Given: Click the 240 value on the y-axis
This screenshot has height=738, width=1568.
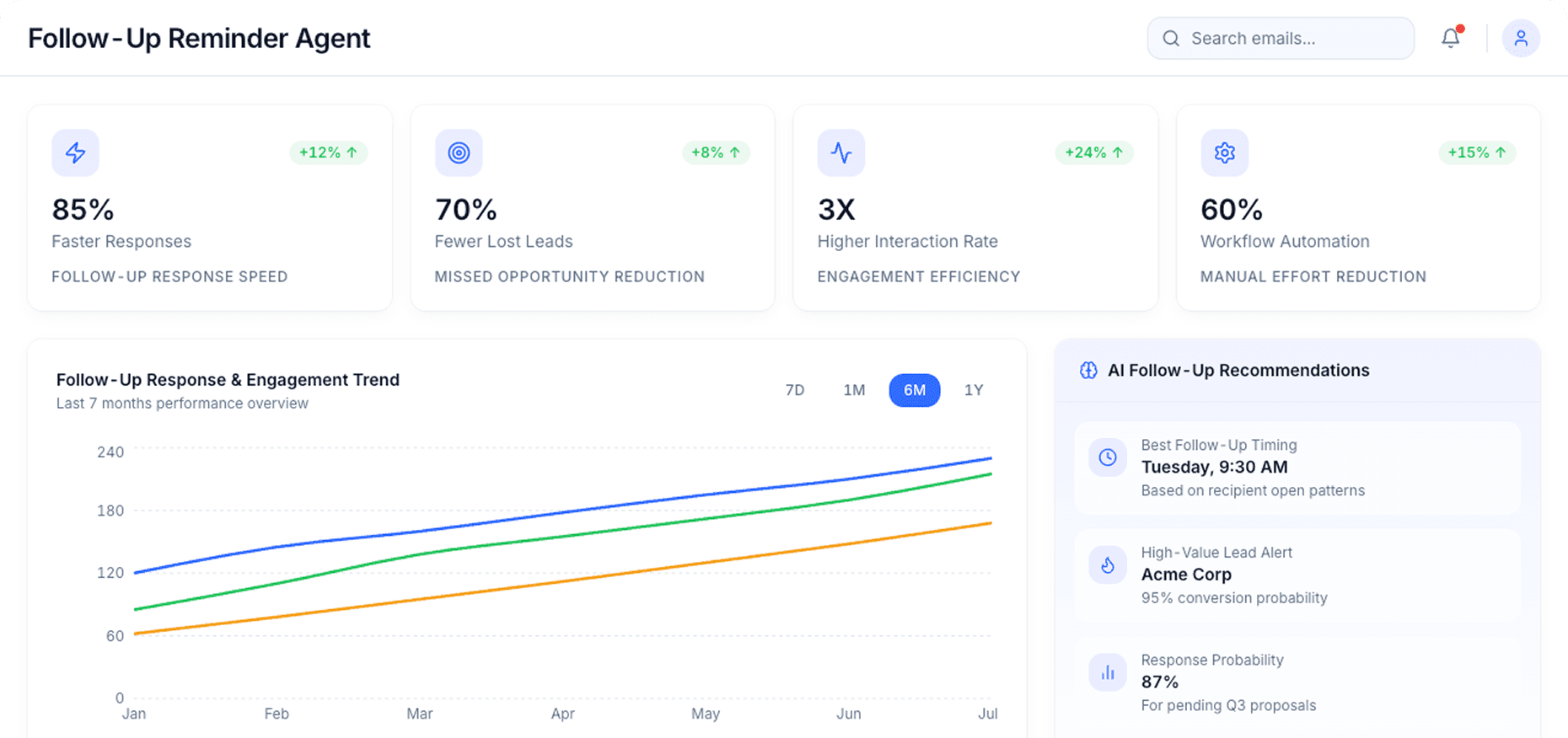Looking at the screenshot, I should [110, 452].
